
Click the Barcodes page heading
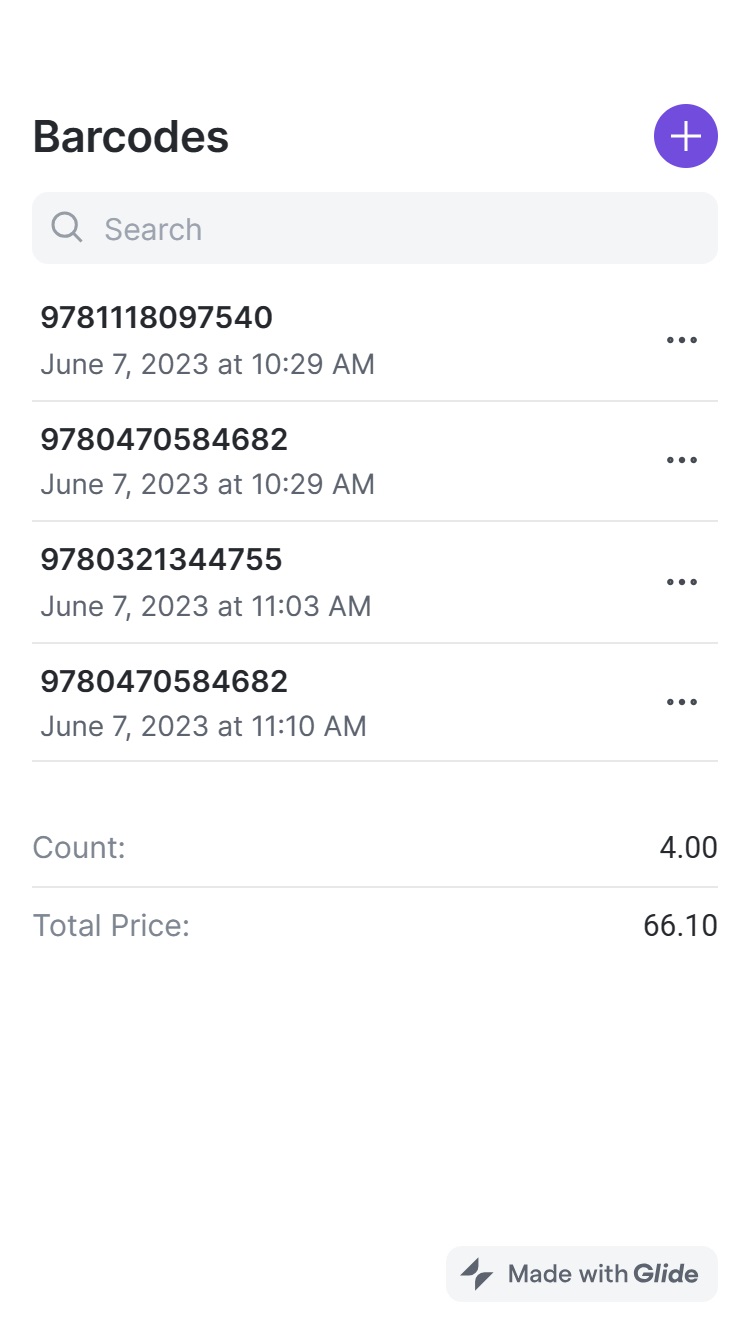(131, 137)
